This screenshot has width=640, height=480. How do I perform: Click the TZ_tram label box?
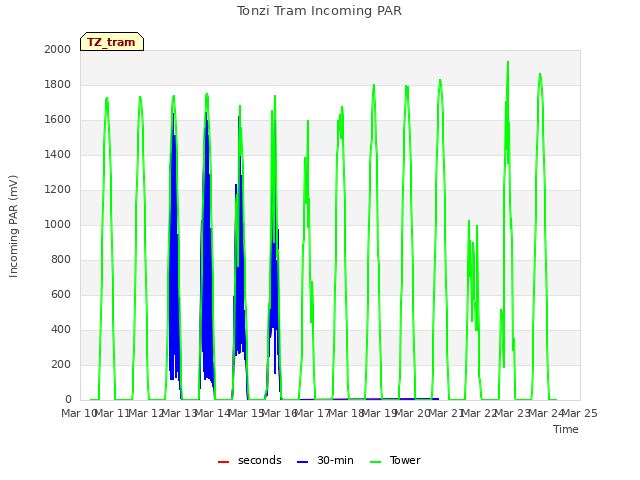[112, 42]
